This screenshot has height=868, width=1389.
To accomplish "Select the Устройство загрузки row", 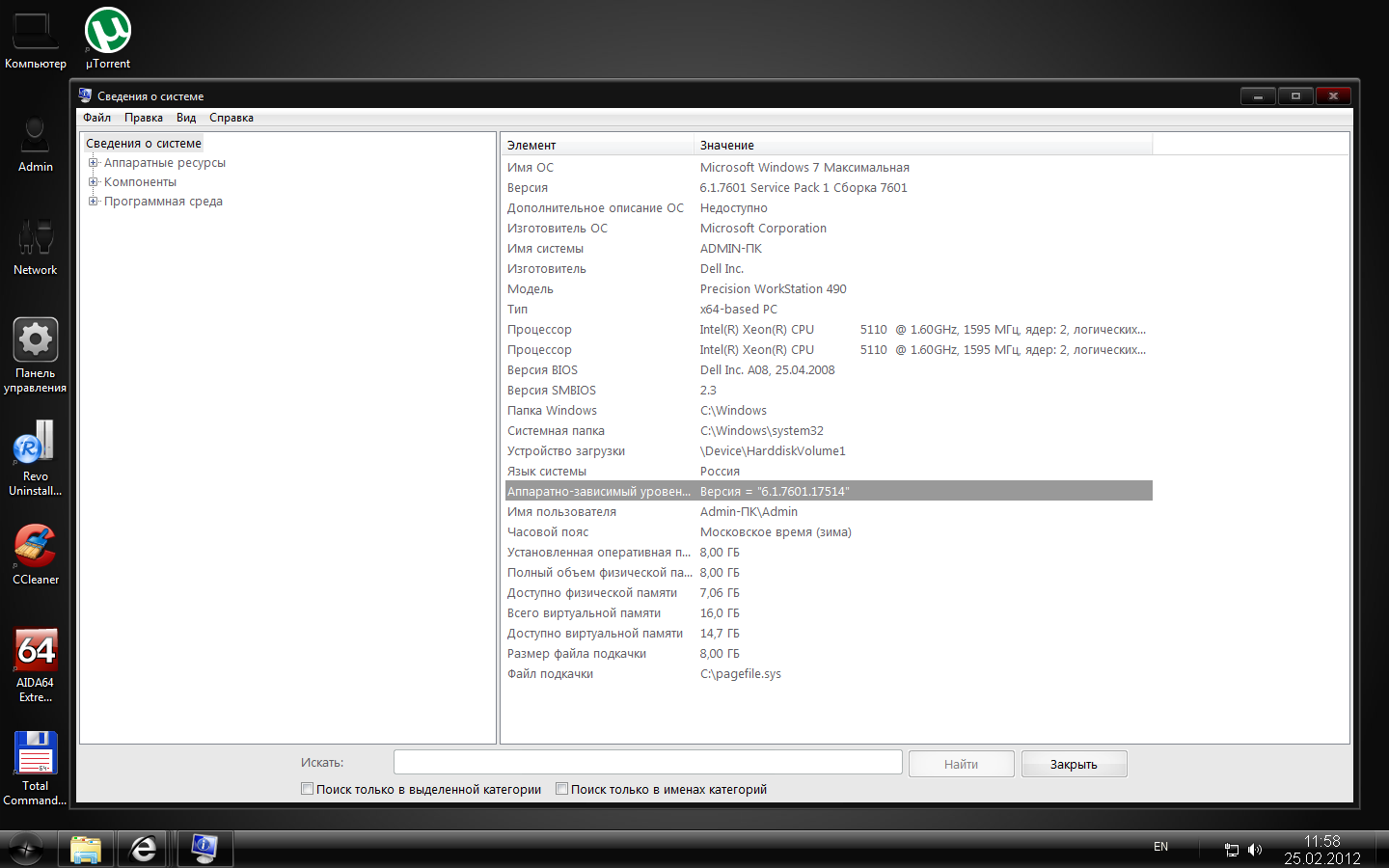I will [x=828, y=450].
